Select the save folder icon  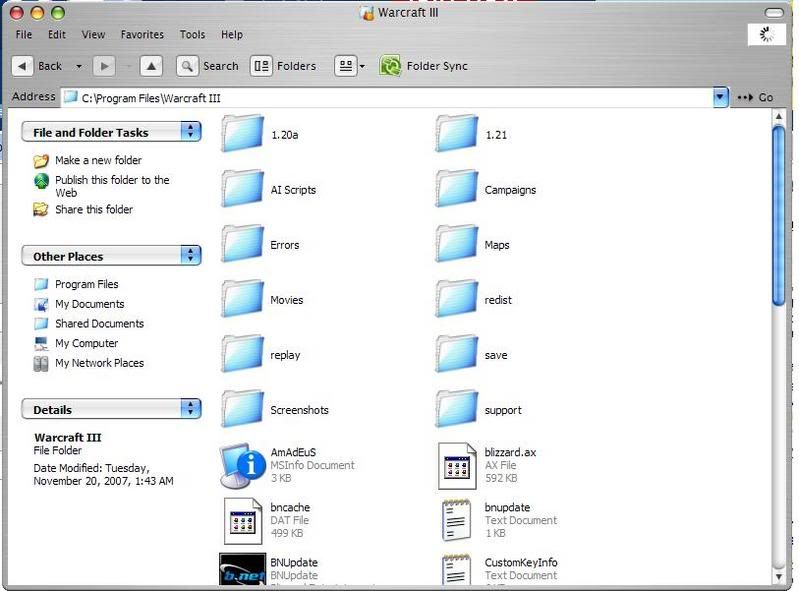coord(457,354)
